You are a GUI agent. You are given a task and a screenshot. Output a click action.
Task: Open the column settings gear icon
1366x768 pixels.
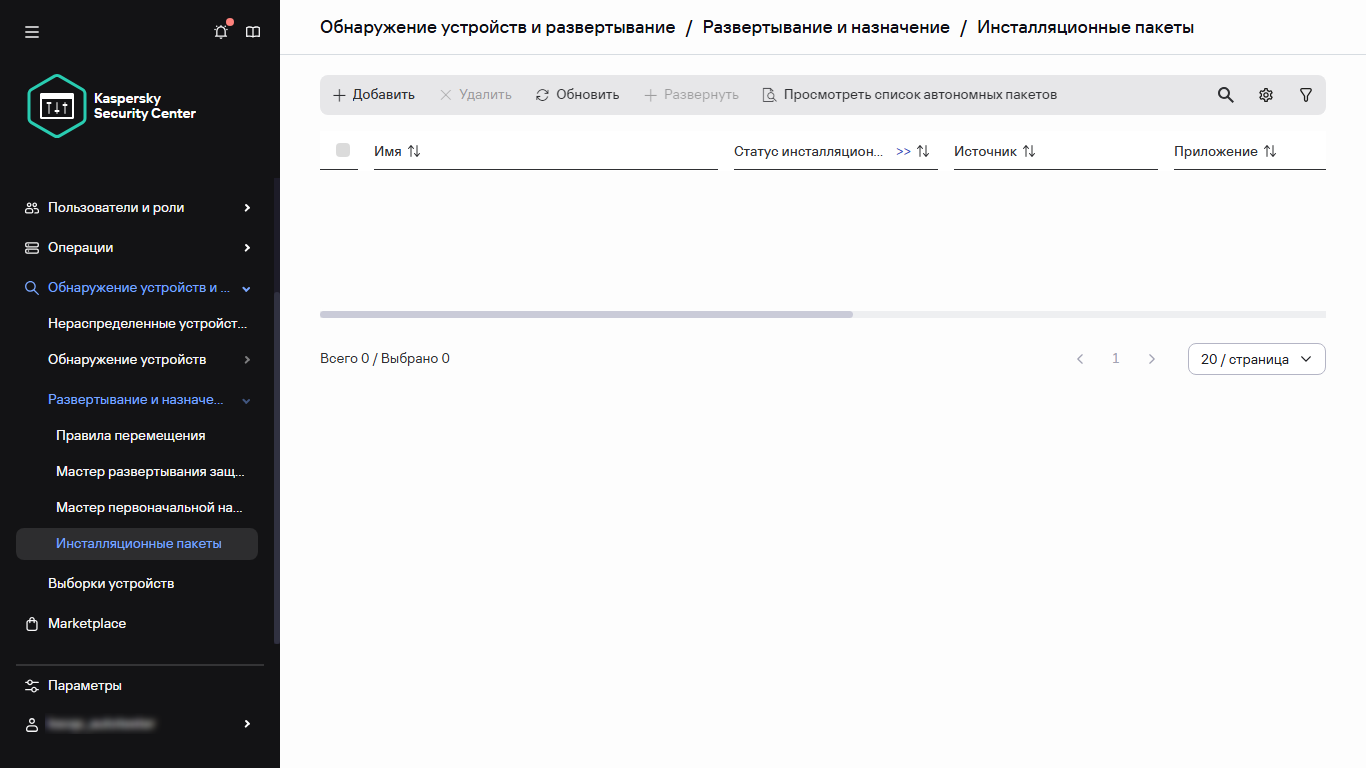pyautogui.click(x=1265, y=94)
